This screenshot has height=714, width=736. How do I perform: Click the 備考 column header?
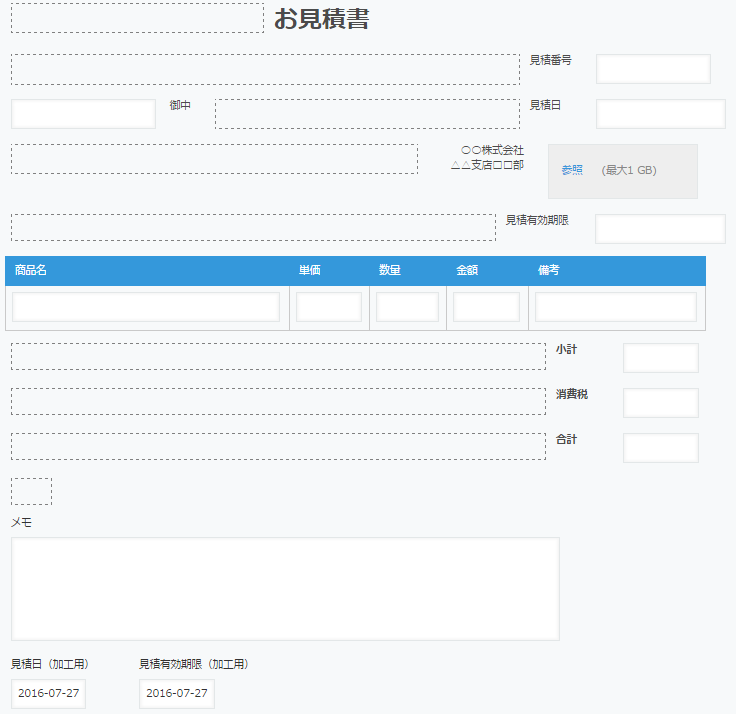[x=548, y=271]
